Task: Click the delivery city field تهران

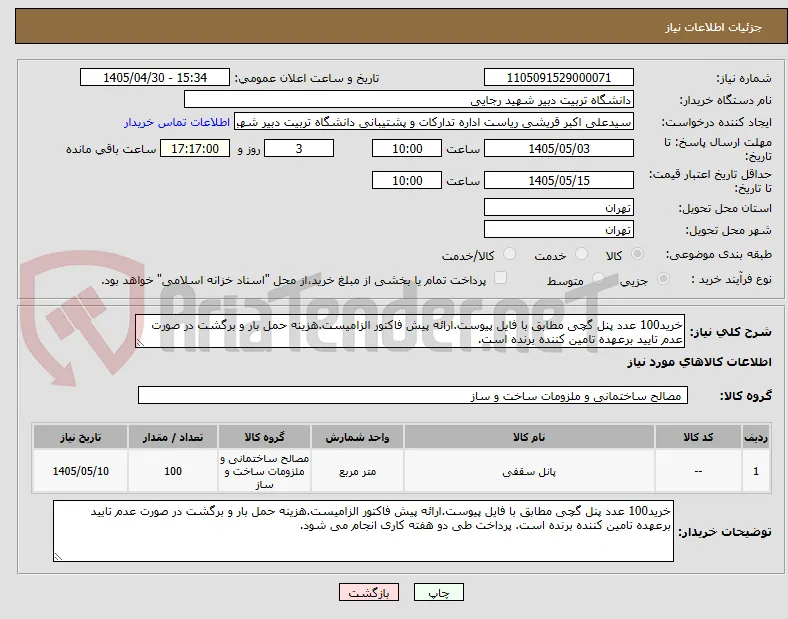Action: (x=558, y=230)
